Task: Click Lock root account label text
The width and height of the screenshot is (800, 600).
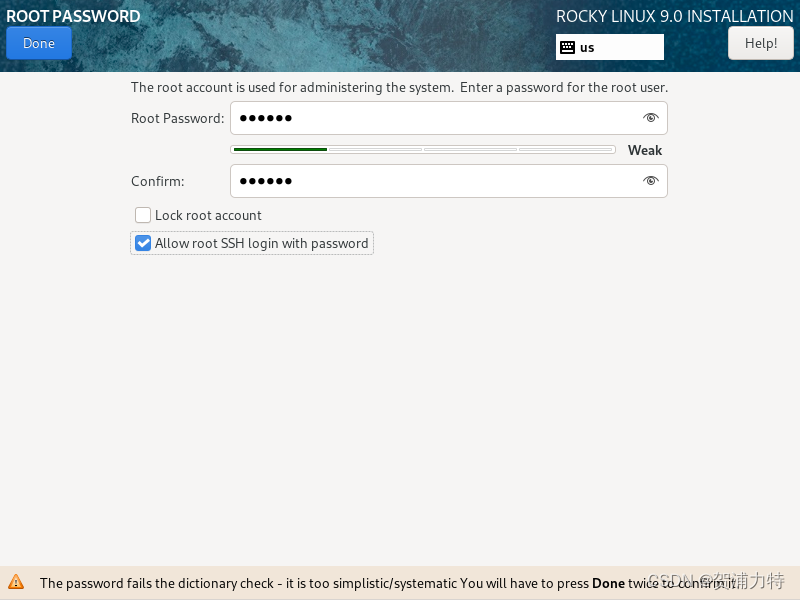Action: pos(208,215)
